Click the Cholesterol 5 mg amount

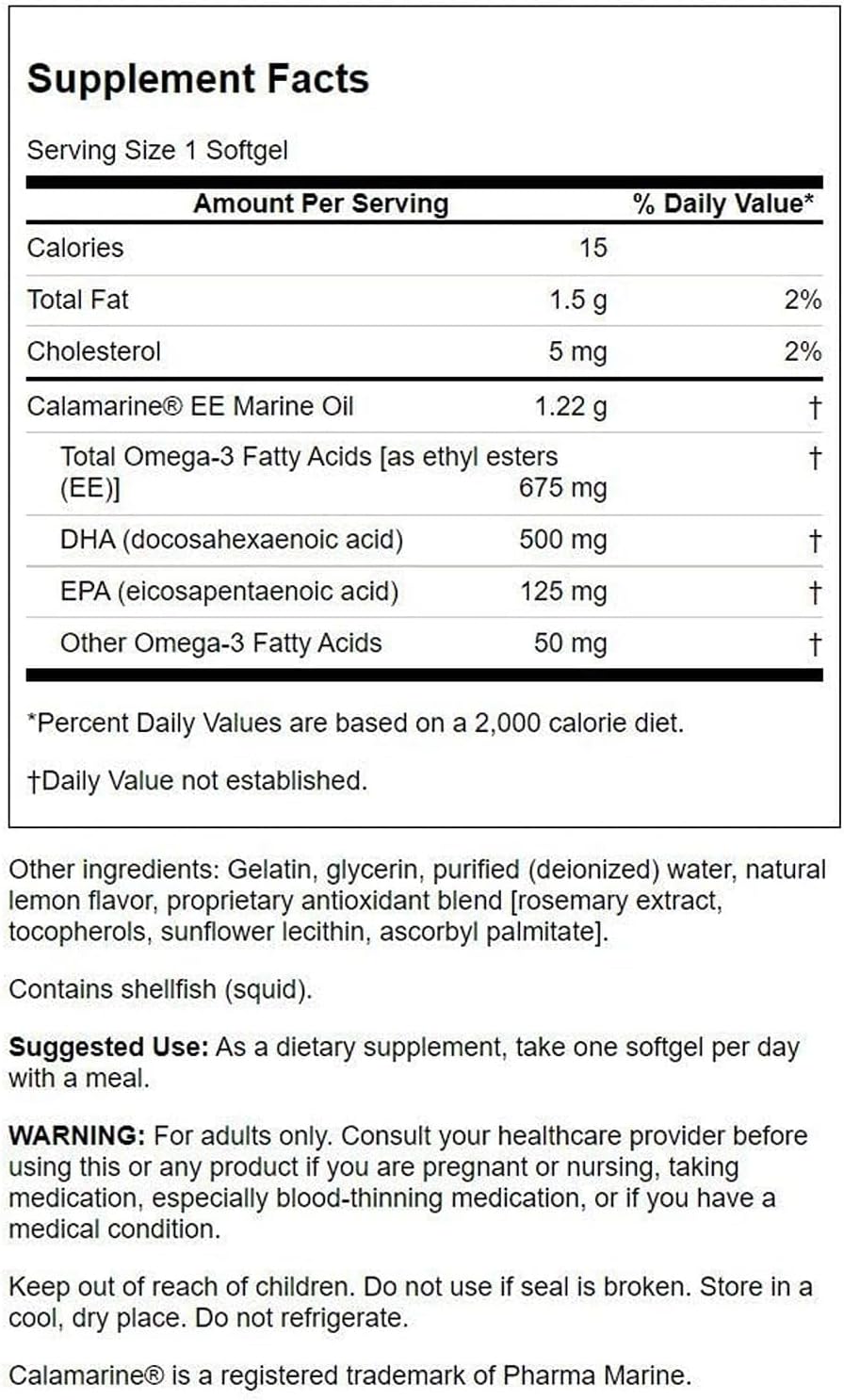tap(577, 352)
